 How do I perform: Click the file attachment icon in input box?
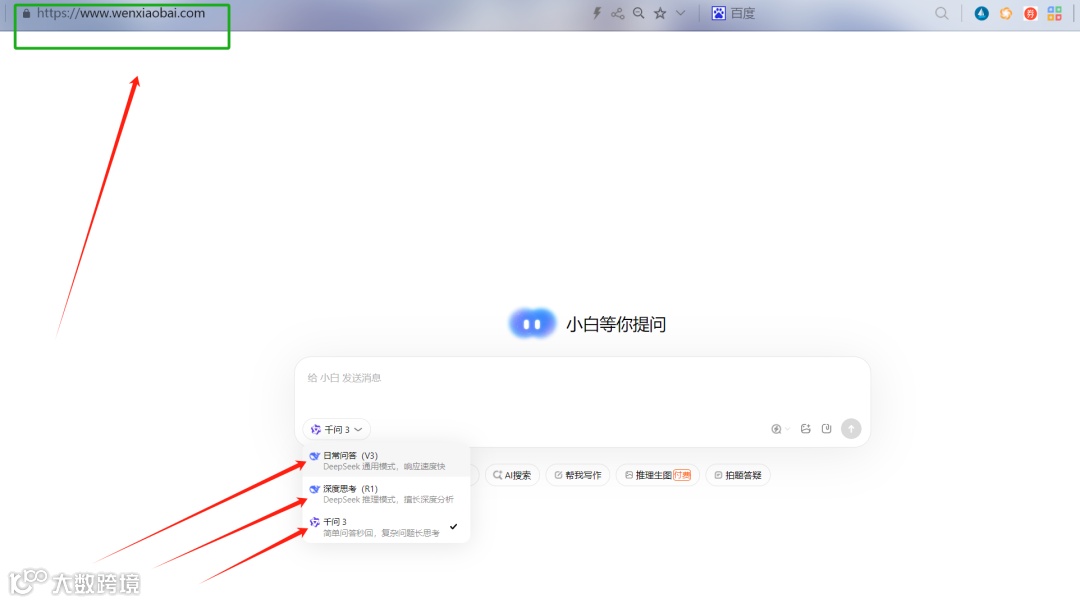(827, 429)
